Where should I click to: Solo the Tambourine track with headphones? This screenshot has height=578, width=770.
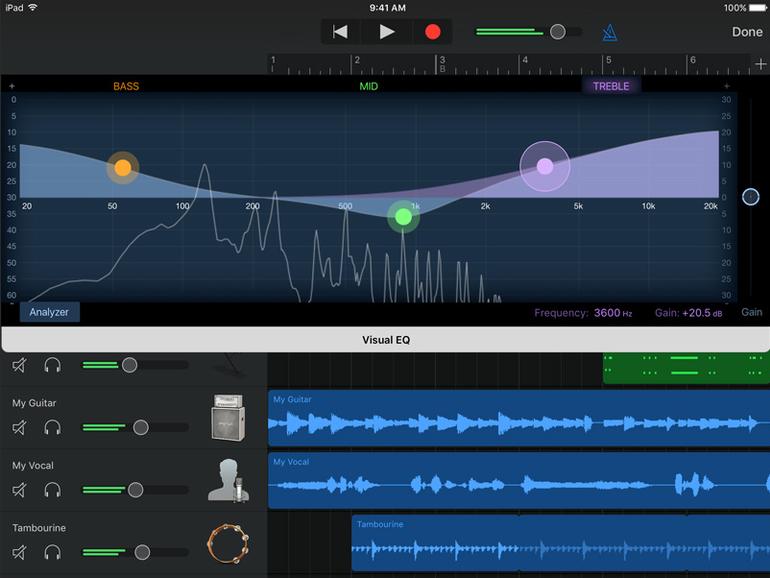coord(52,552)
